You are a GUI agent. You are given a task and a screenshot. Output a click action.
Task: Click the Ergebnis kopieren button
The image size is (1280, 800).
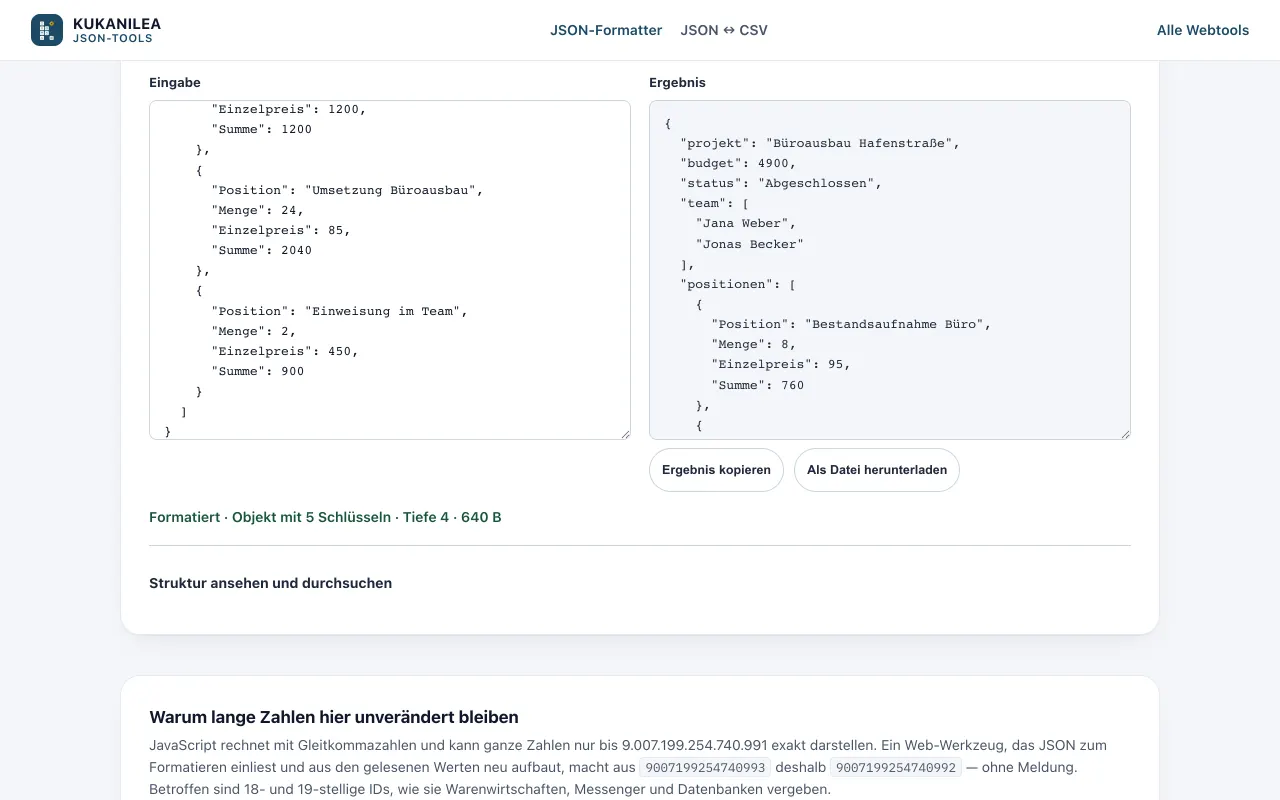(x=716, y=470)
